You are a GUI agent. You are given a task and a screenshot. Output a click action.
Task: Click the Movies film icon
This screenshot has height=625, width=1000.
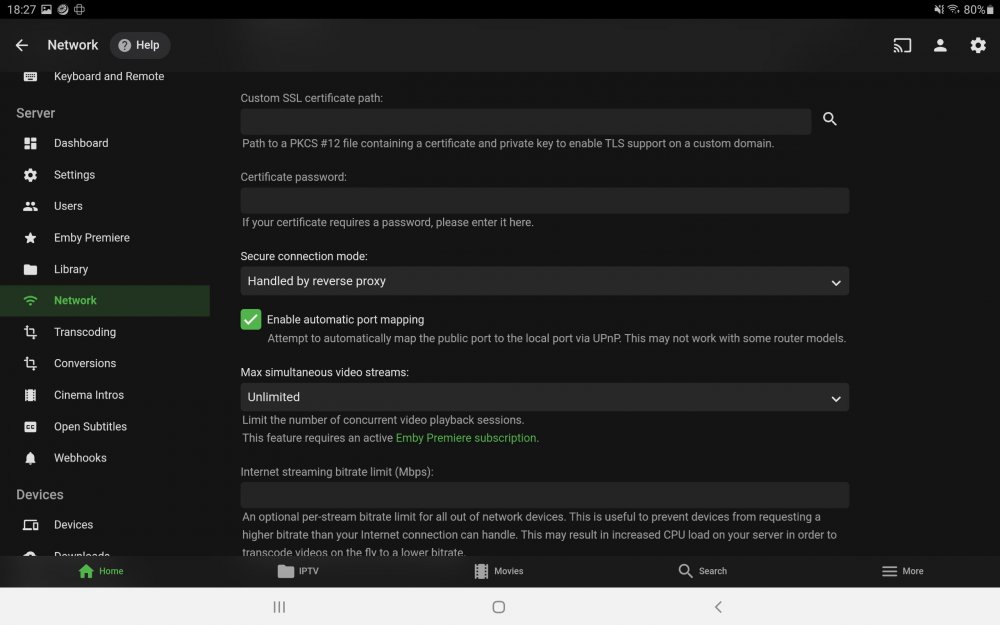click(x=482, y=571)
